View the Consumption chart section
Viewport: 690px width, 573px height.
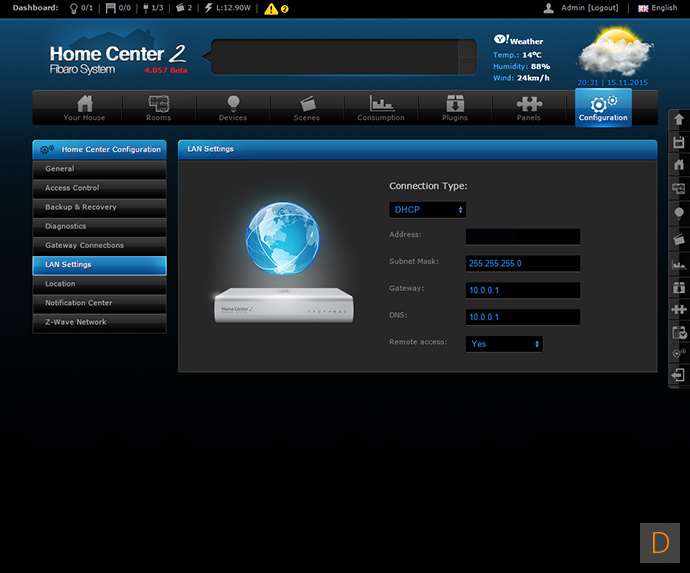click(381, 108)
